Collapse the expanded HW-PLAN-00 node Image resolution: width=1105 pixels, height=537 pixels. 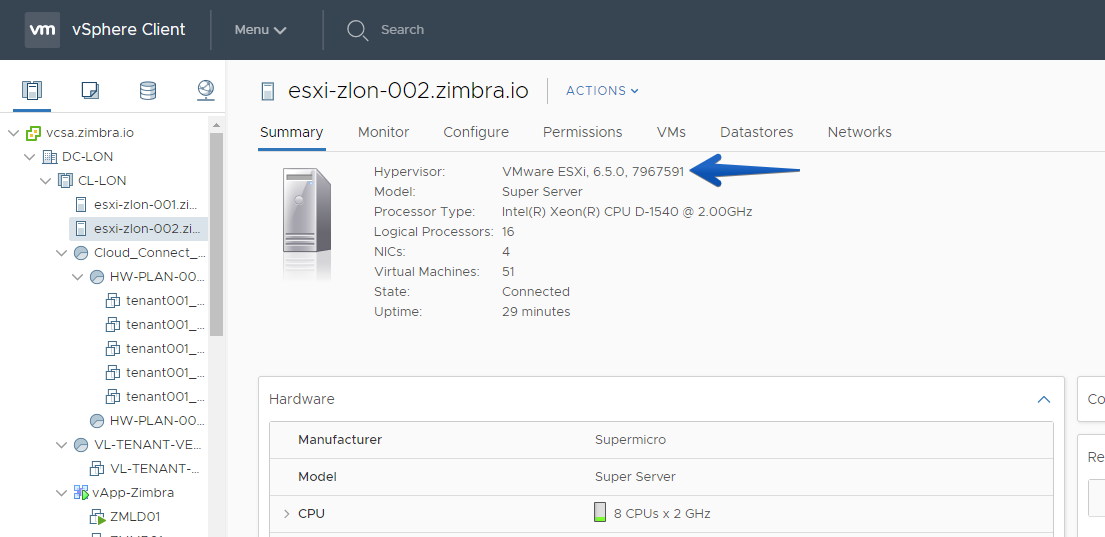pyautogui.click(x=78, y=277)
